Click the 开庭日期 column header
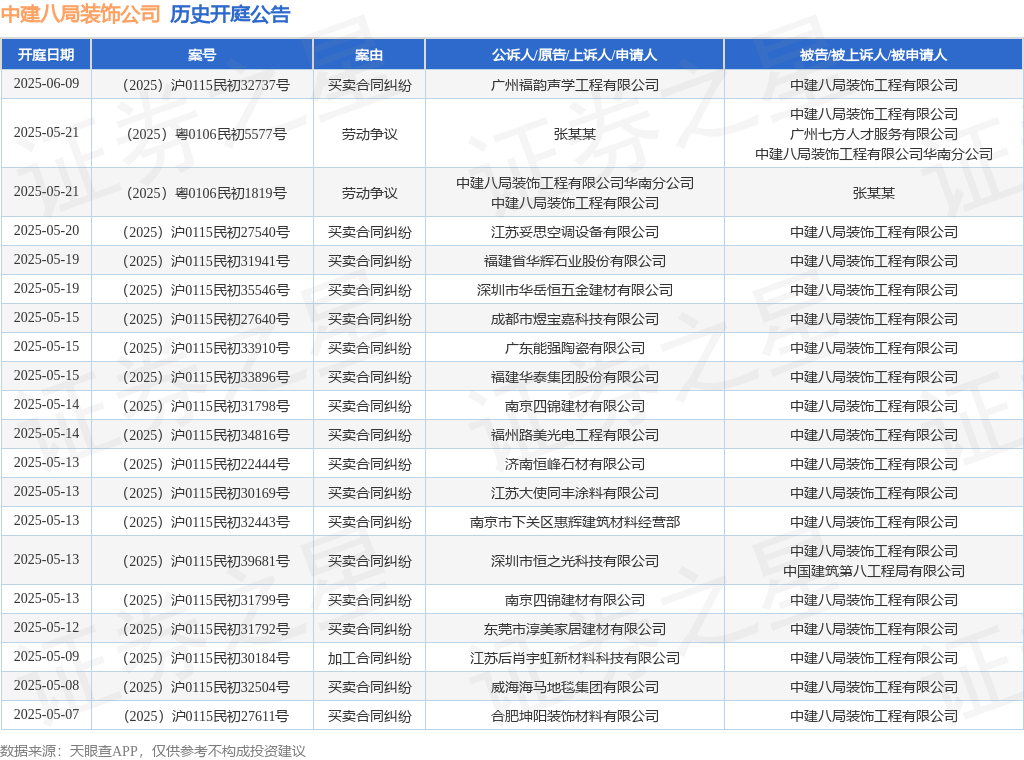Screen dimensions: 1024x760 46,55
